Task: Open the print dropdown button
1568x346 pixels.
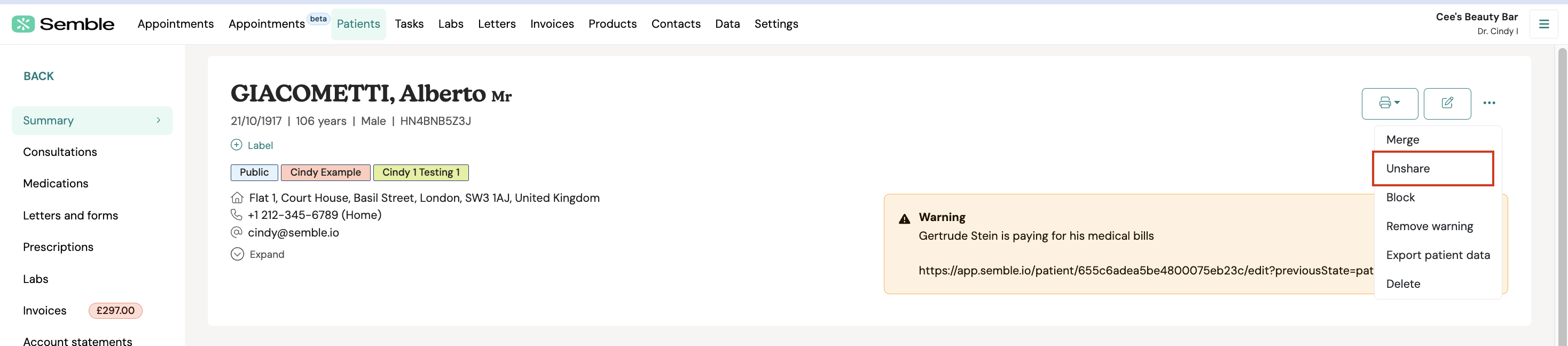Action: (1390, 104)
